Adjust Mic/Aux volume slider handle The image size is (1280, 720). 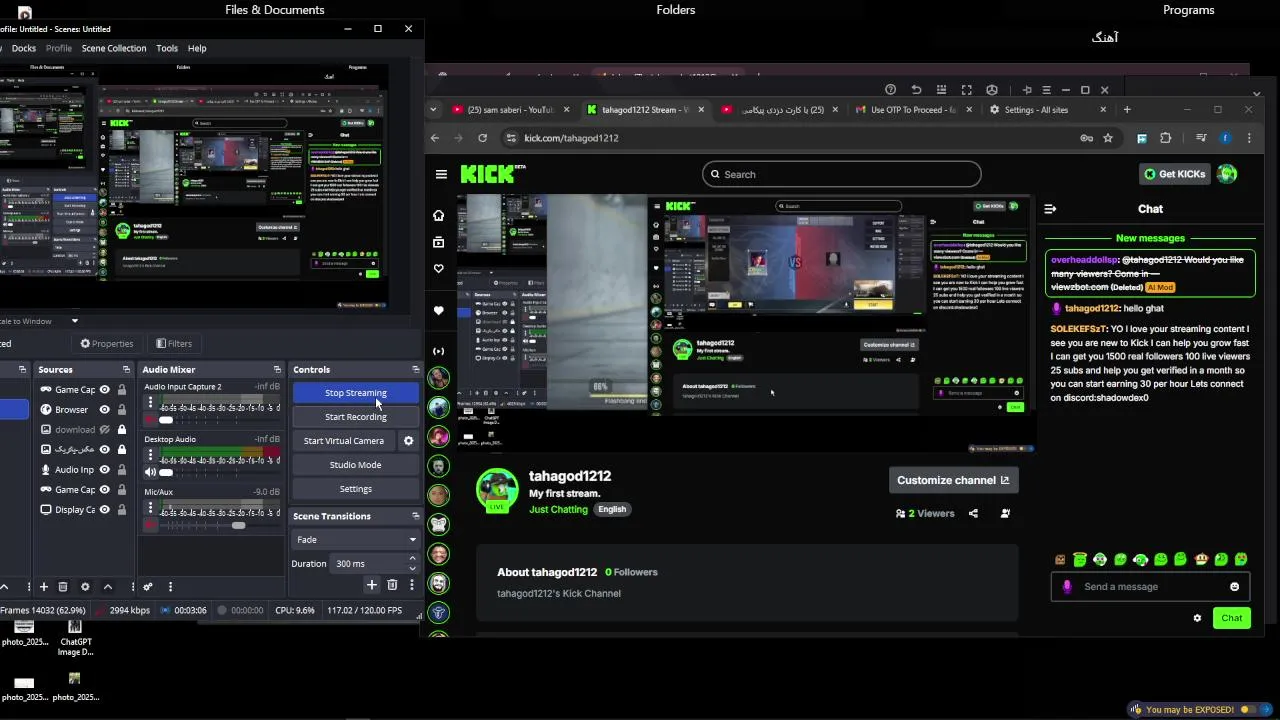tap(238, 525)
